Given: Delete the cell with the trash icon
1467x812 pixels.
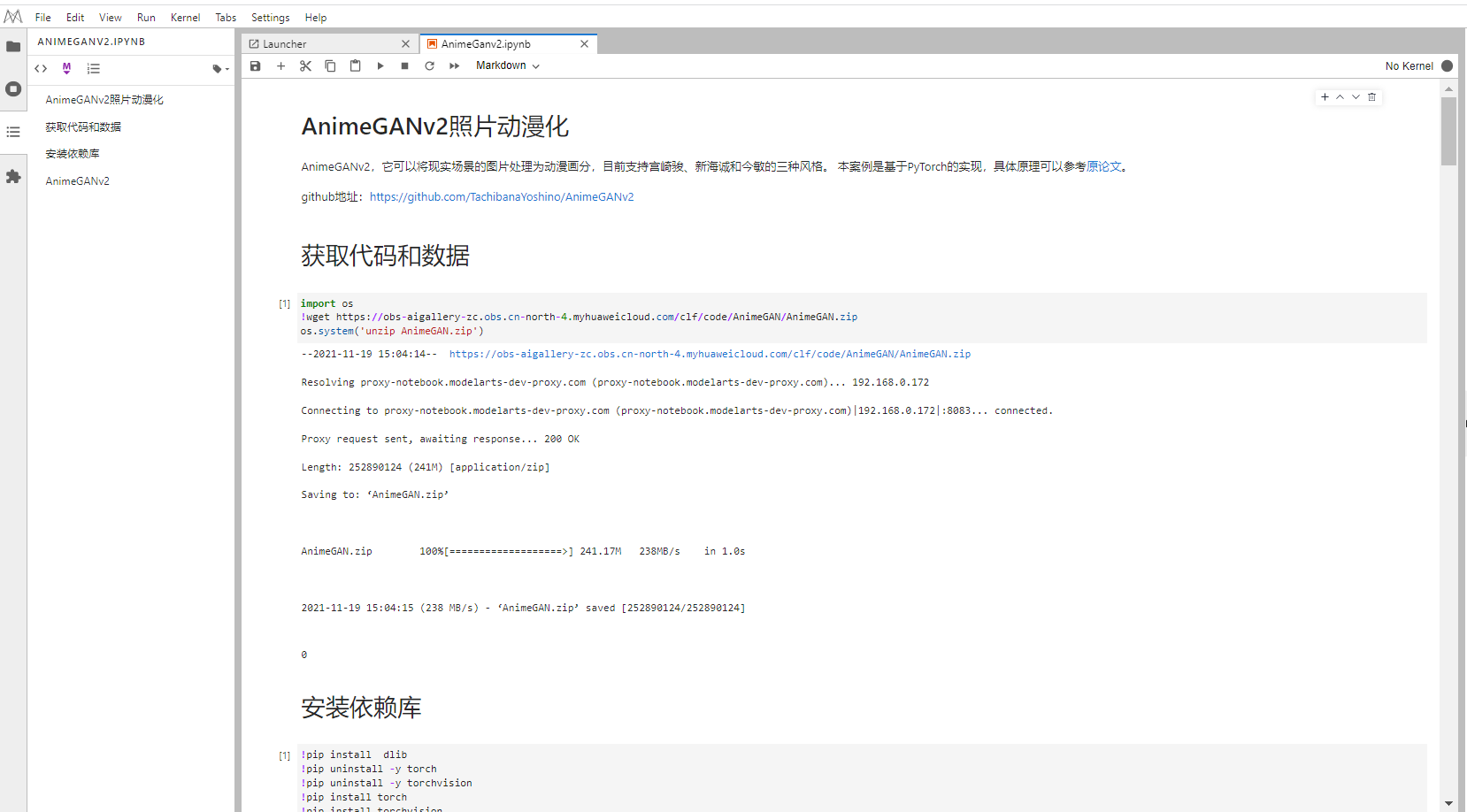Looking at the screenshot, I should [x=1371, y=96].
